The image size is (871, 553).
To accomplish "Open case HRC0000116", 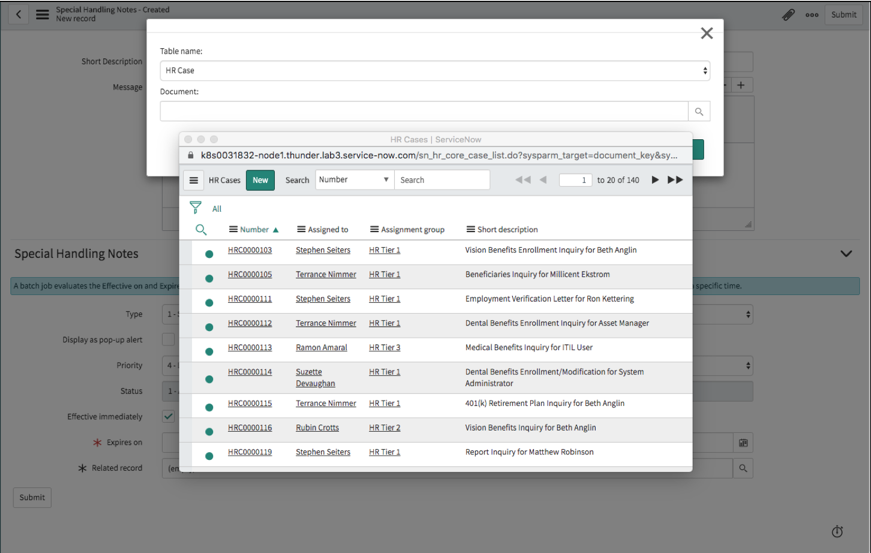I will coord(250,428).
